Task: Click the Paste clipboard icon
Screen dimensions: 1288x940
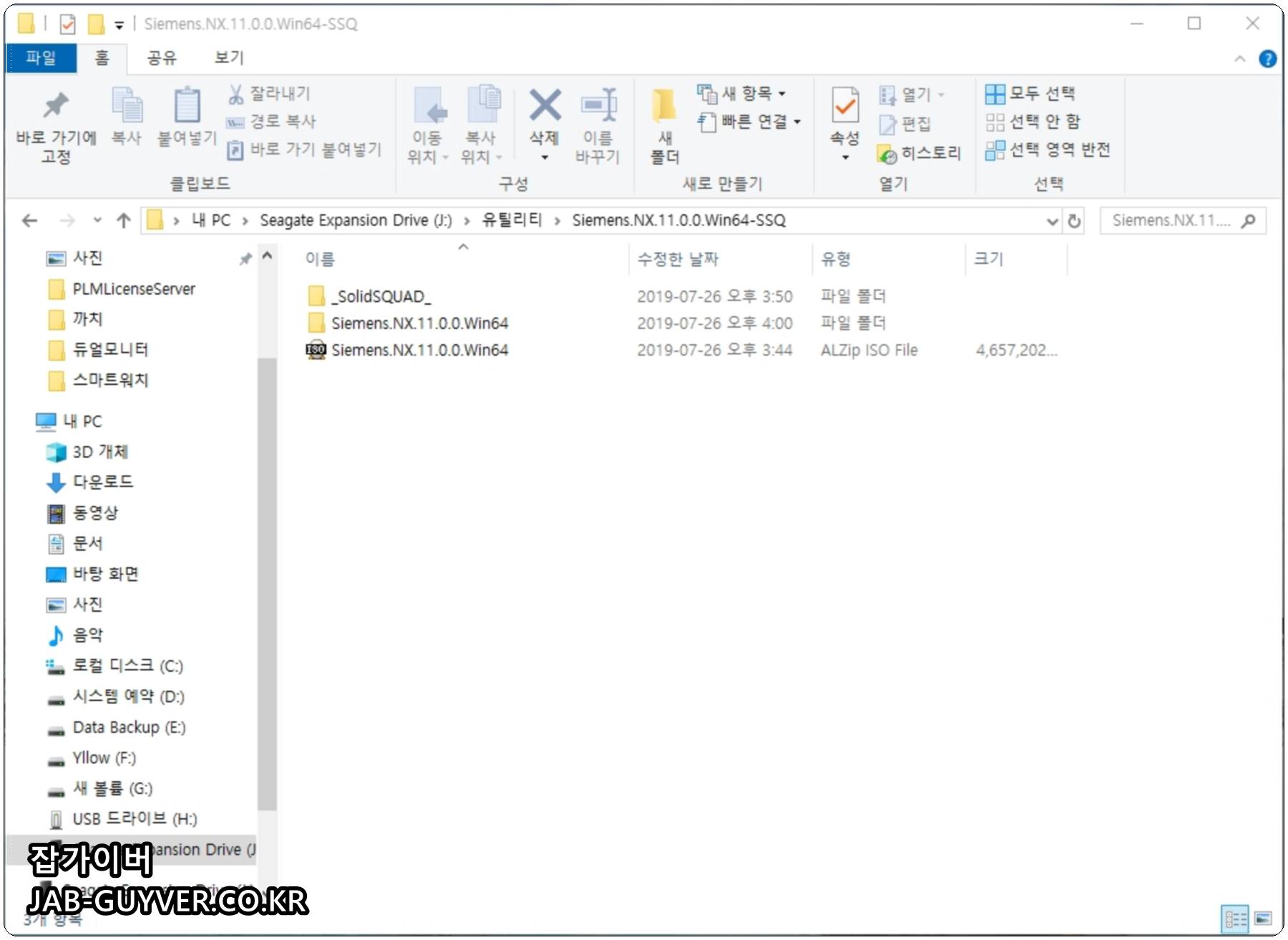Action: [x=187, y=105]
